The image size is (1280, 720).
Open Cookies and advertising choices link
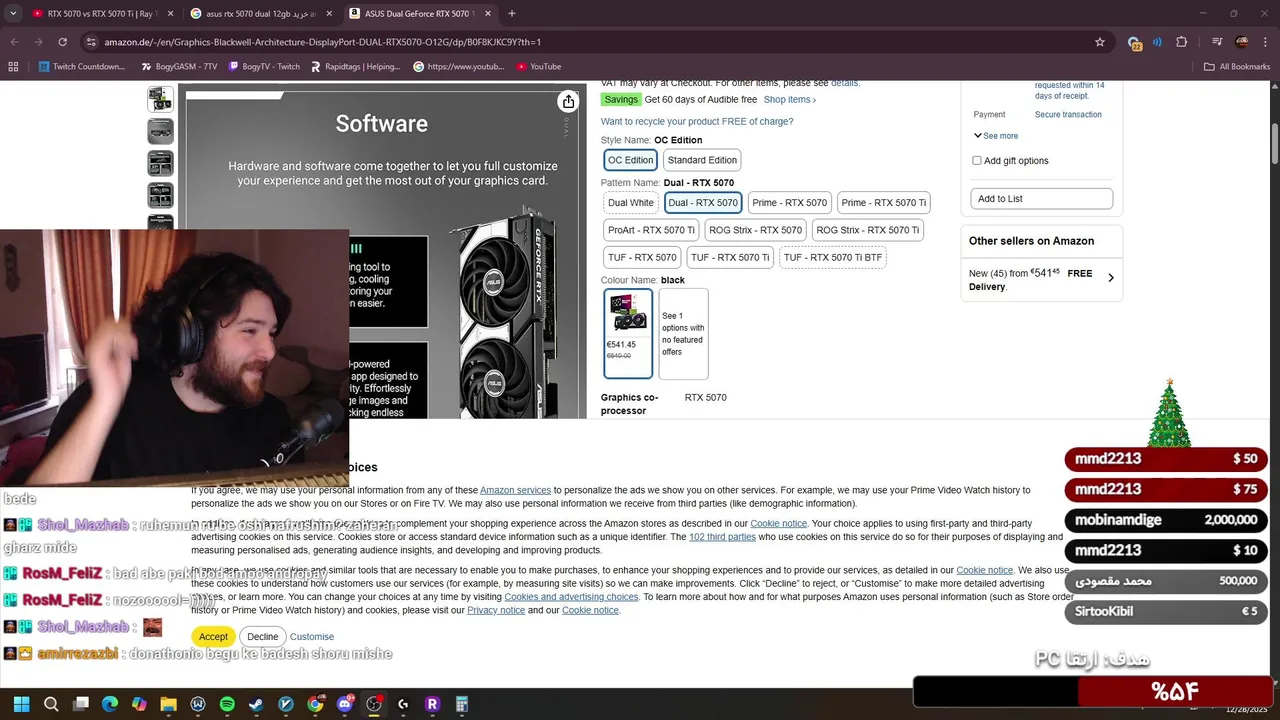pos(571,597)
